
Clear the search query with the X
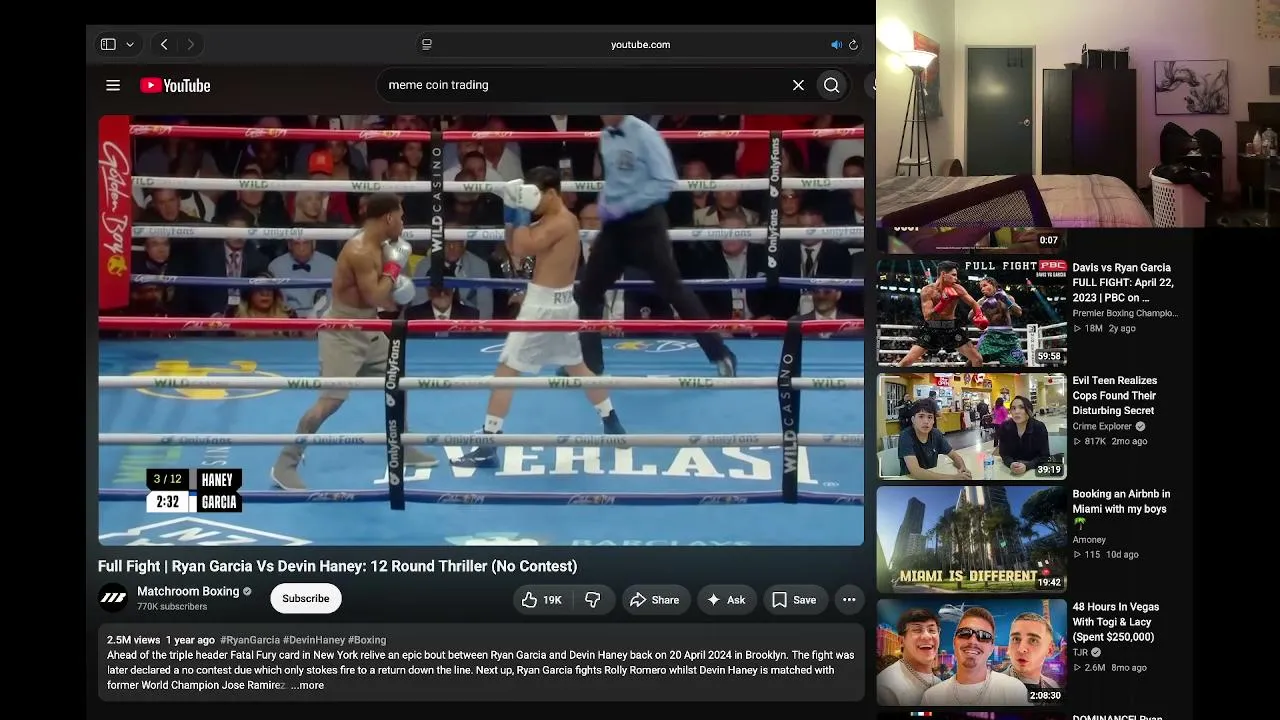(x=798, y=85)
